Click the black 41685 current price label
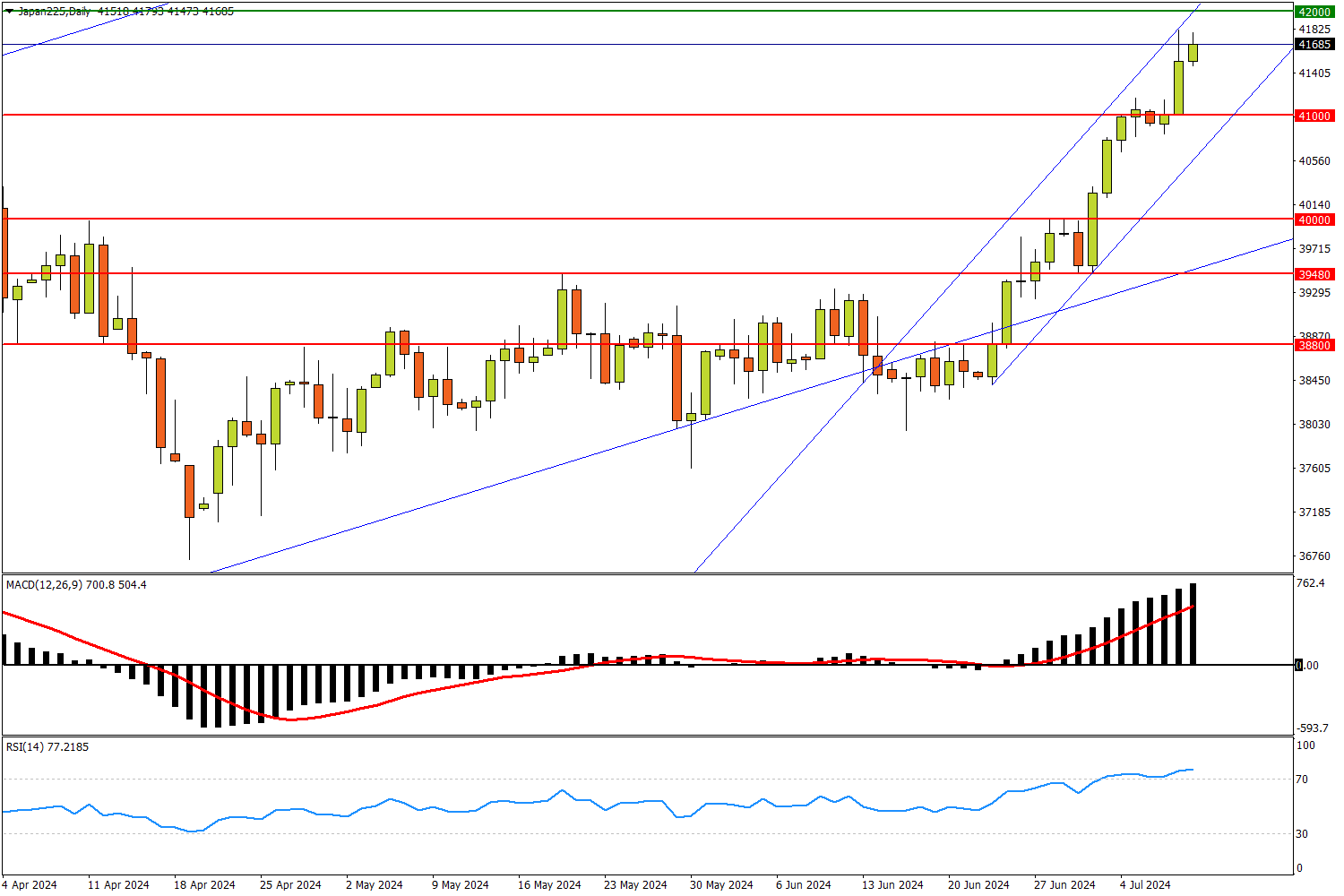 pos(1314,44)
